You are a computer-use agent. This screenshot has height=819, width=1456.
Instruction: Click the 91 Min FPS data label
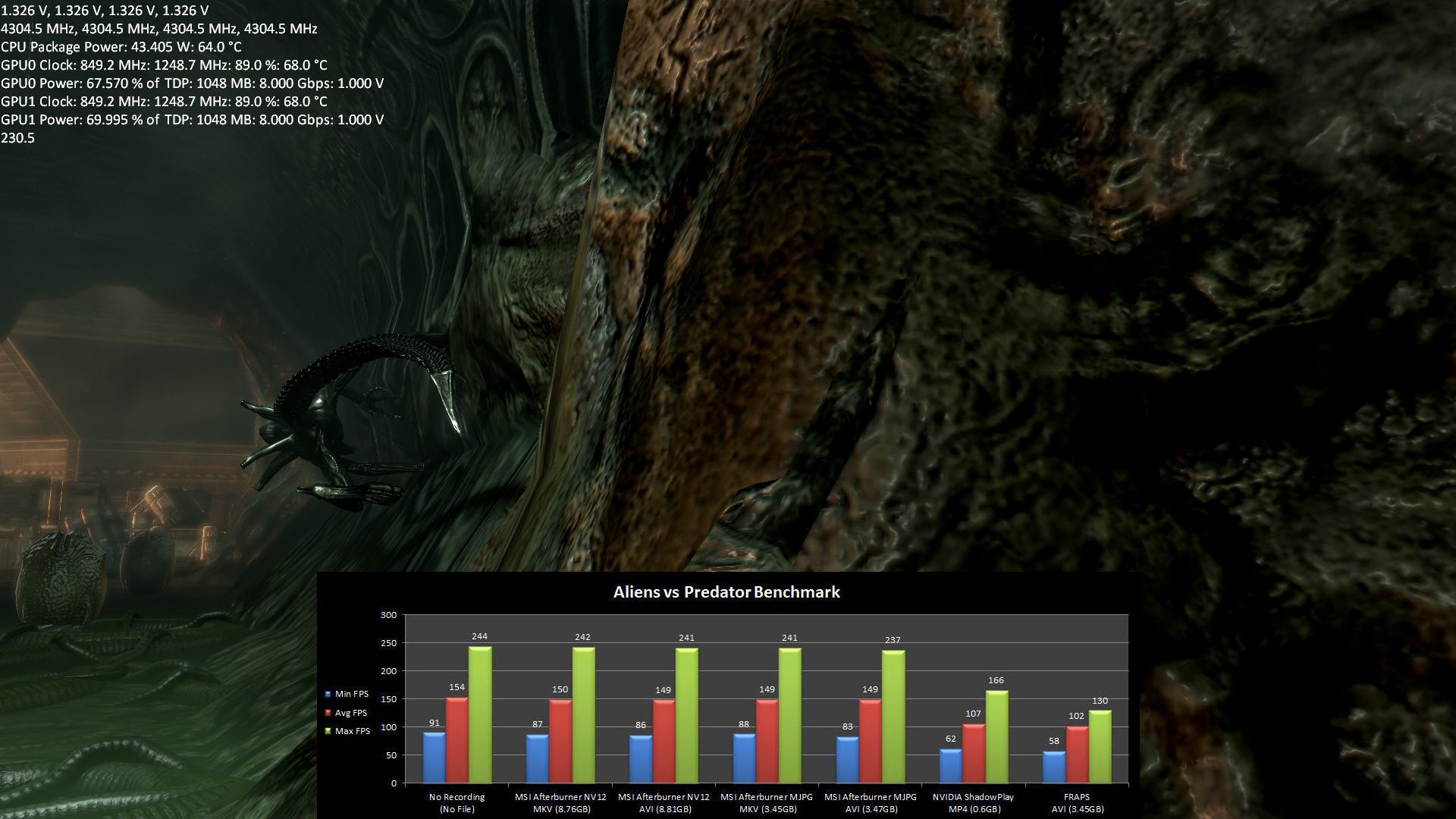435,723
